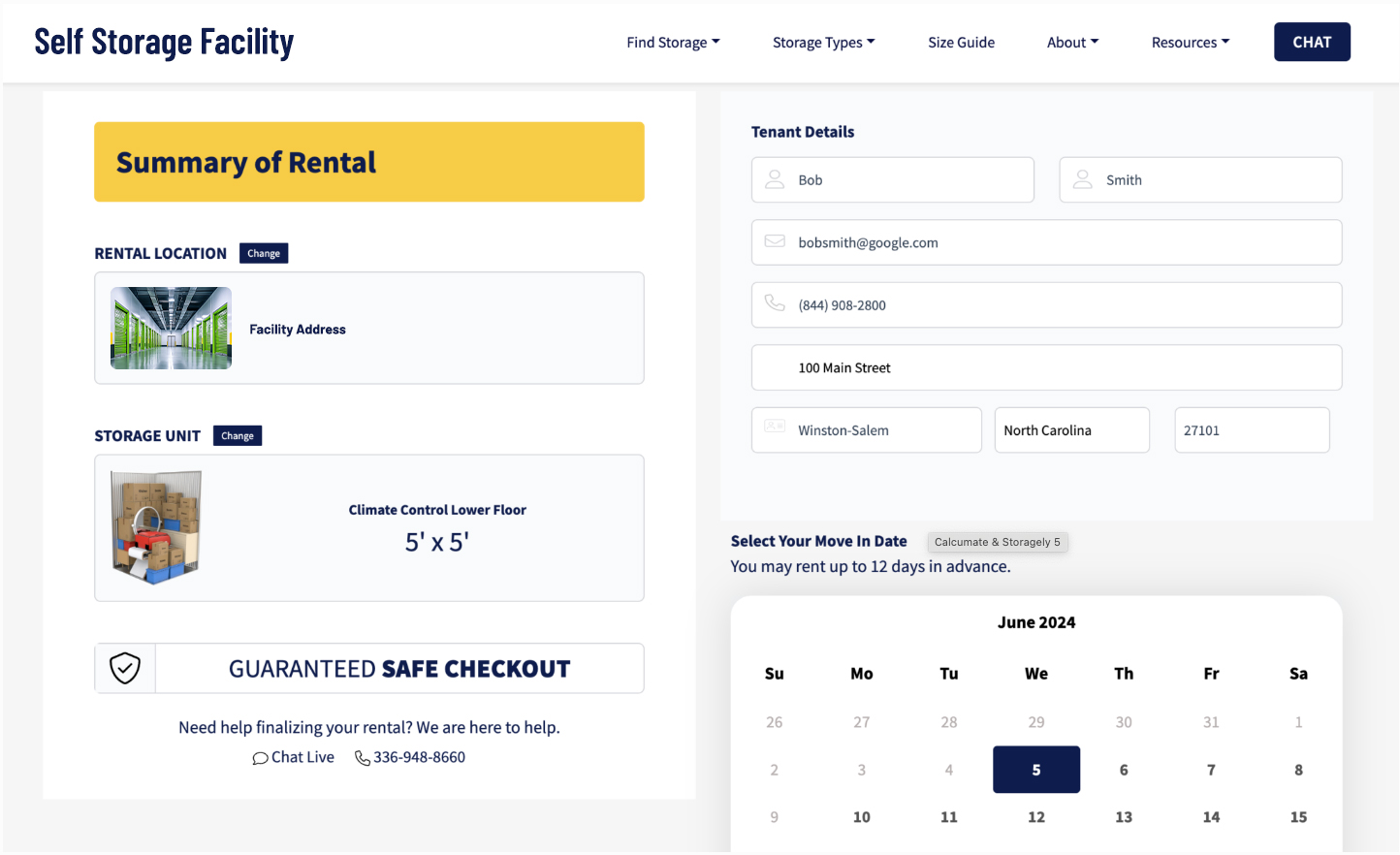Go to the Size Guide page
The image size is (1400, 855).
pyautogui.click(x=961, y=43)
